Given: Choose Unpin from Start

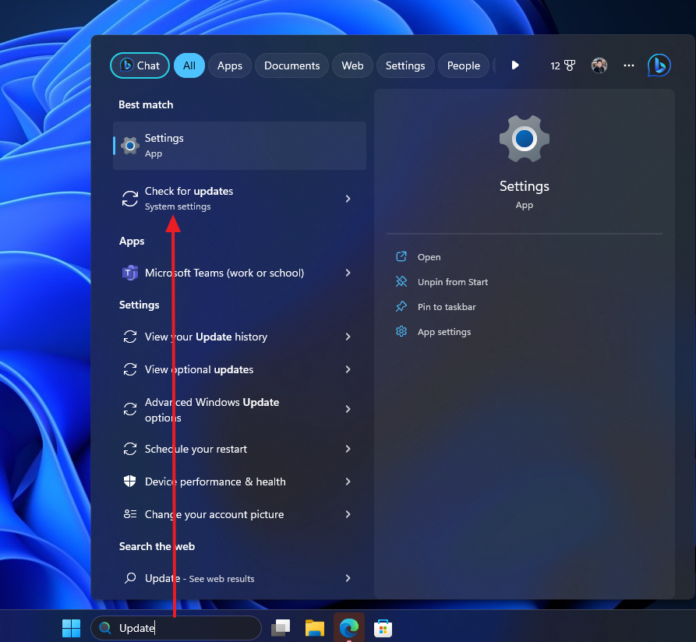Looking at the screenshot, I should coord(452,282).
